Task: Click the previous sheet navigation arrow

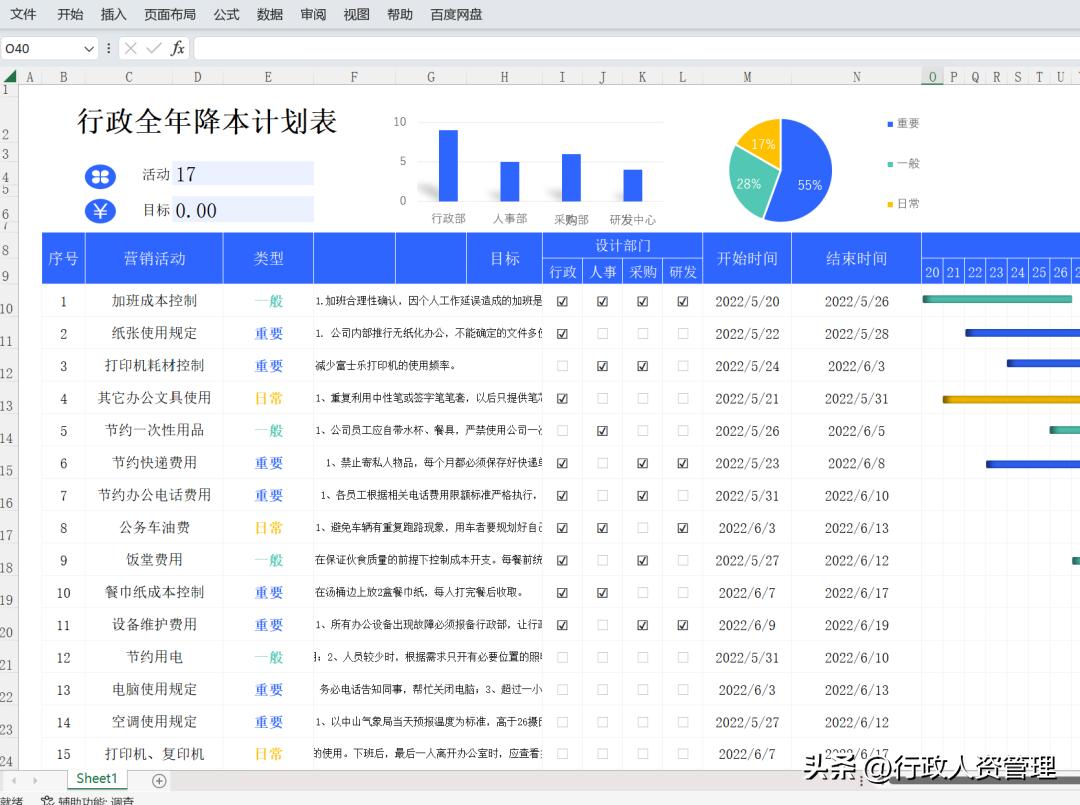Action: coord(12,779)
